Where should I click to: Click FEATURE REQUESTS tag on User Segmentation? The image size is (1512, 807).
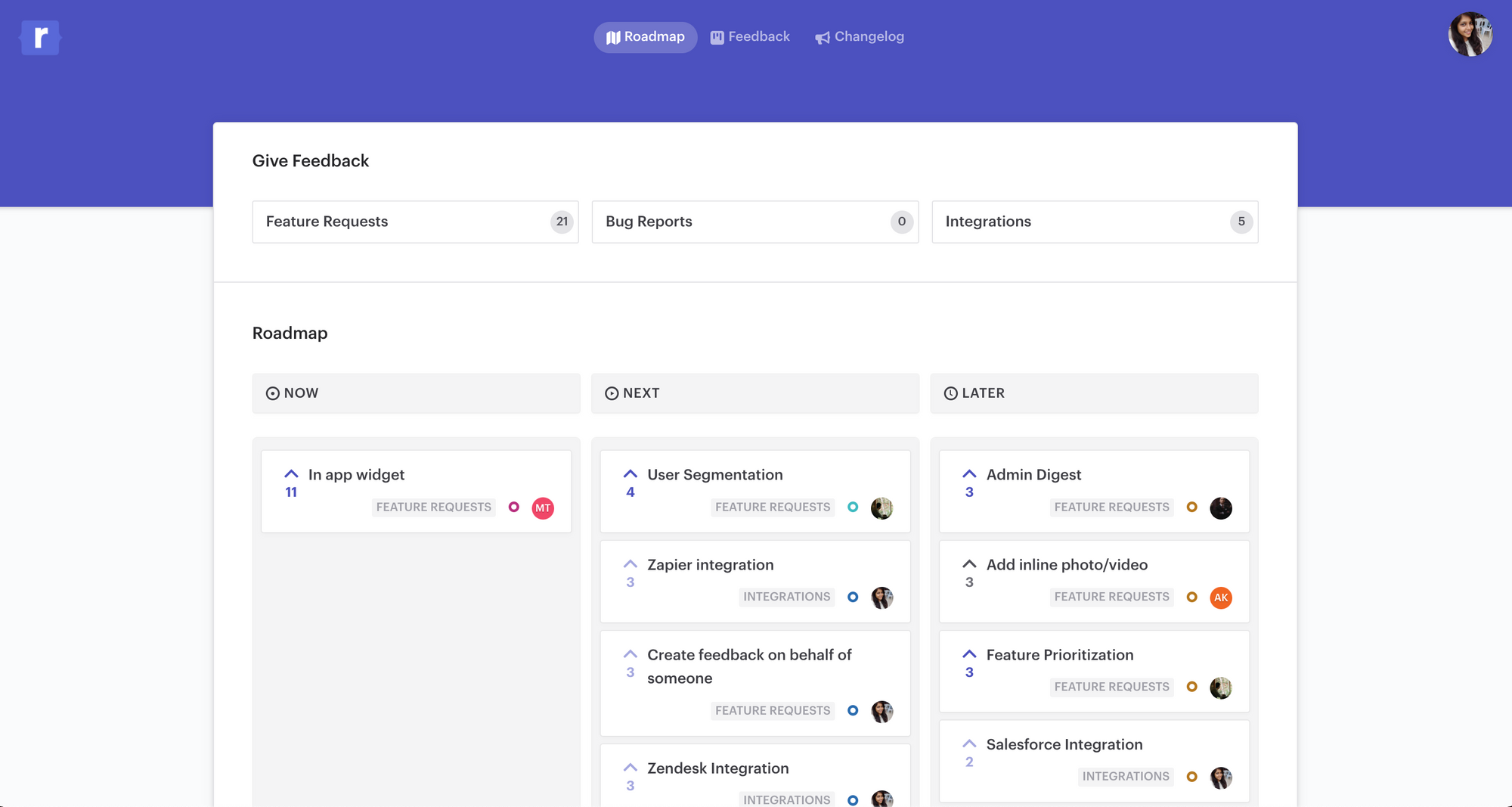pyautogui.click(x=773, y=507)
